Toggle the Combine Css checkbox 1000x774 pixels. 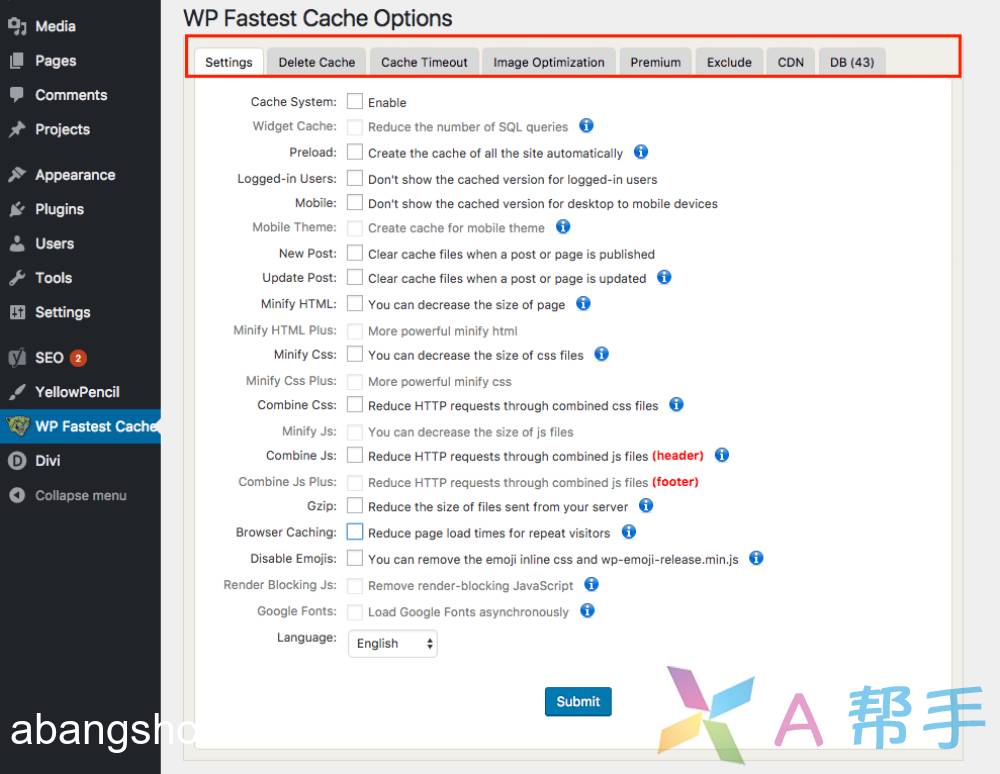pos(355,405)
